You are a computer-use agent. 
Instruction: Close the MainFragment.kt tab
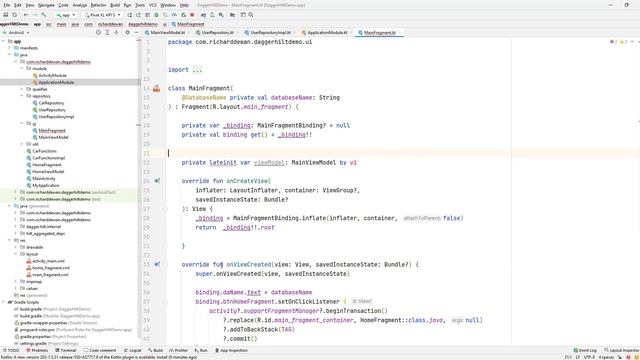(x=399, y=32)
